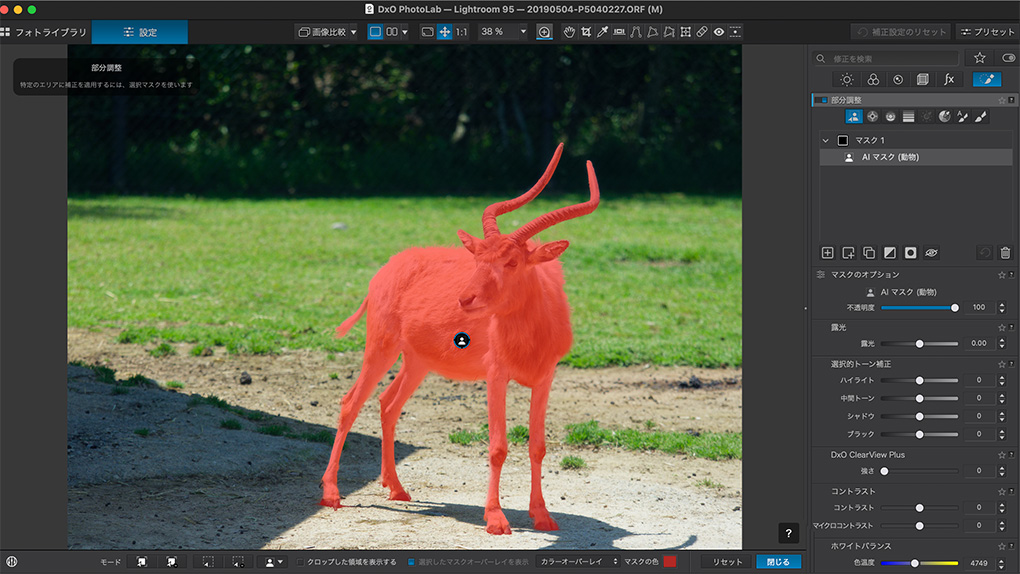This screenshot has width=1020, height=574.
Task: Invert the selected mask
Action: point(890,253)
